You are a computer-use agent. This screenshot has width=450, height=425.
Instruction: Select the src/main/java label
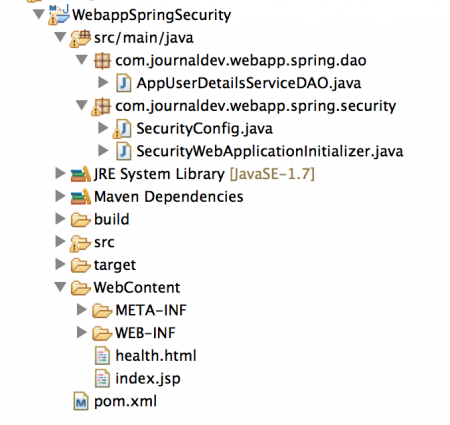pos(144,38)
